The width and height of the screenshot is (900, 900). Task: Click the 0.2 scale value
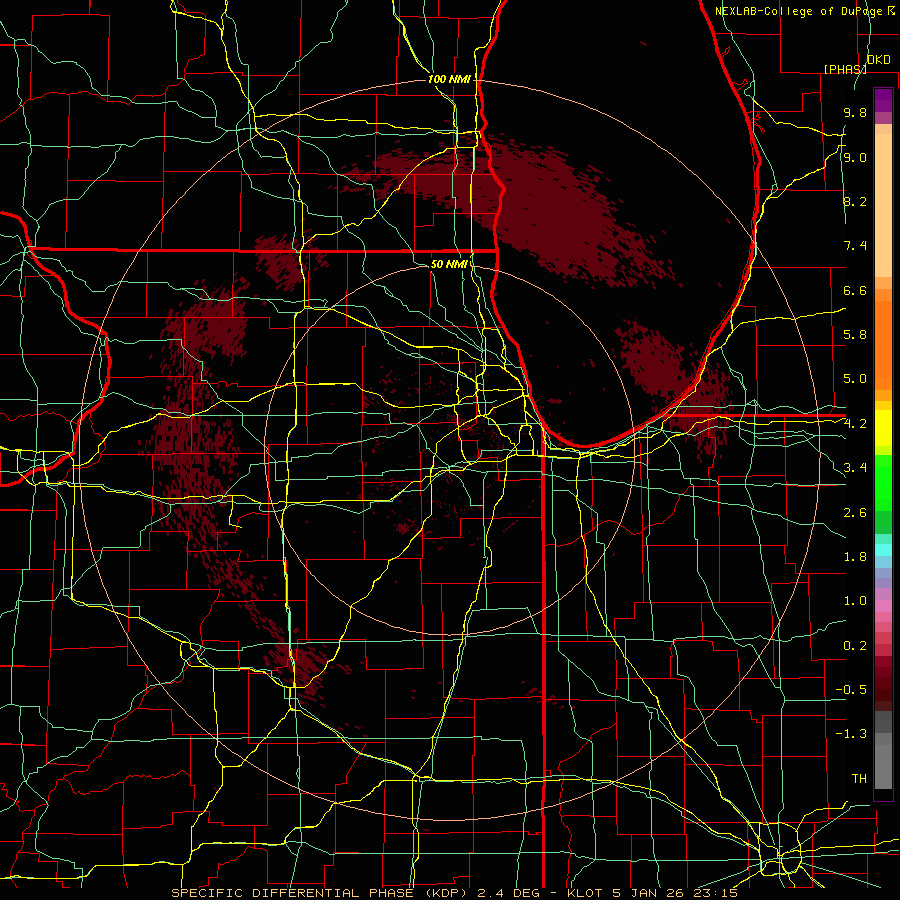tap(855, 646)
